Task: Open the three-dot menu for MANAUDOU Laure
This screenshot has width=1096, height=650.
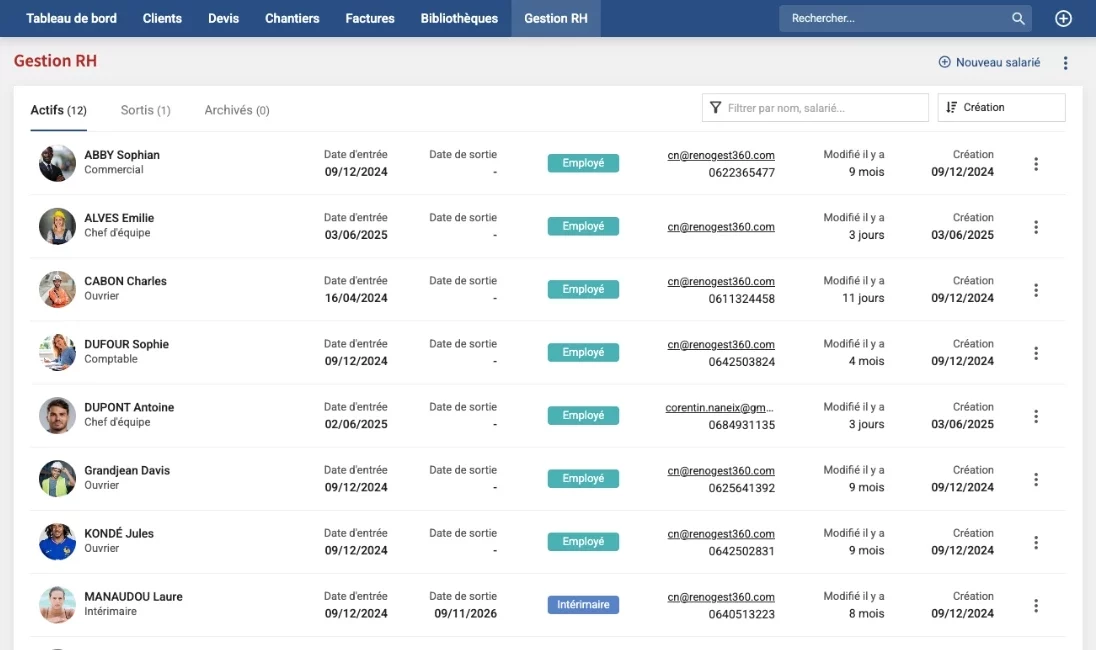Action: coord(1036,605)
